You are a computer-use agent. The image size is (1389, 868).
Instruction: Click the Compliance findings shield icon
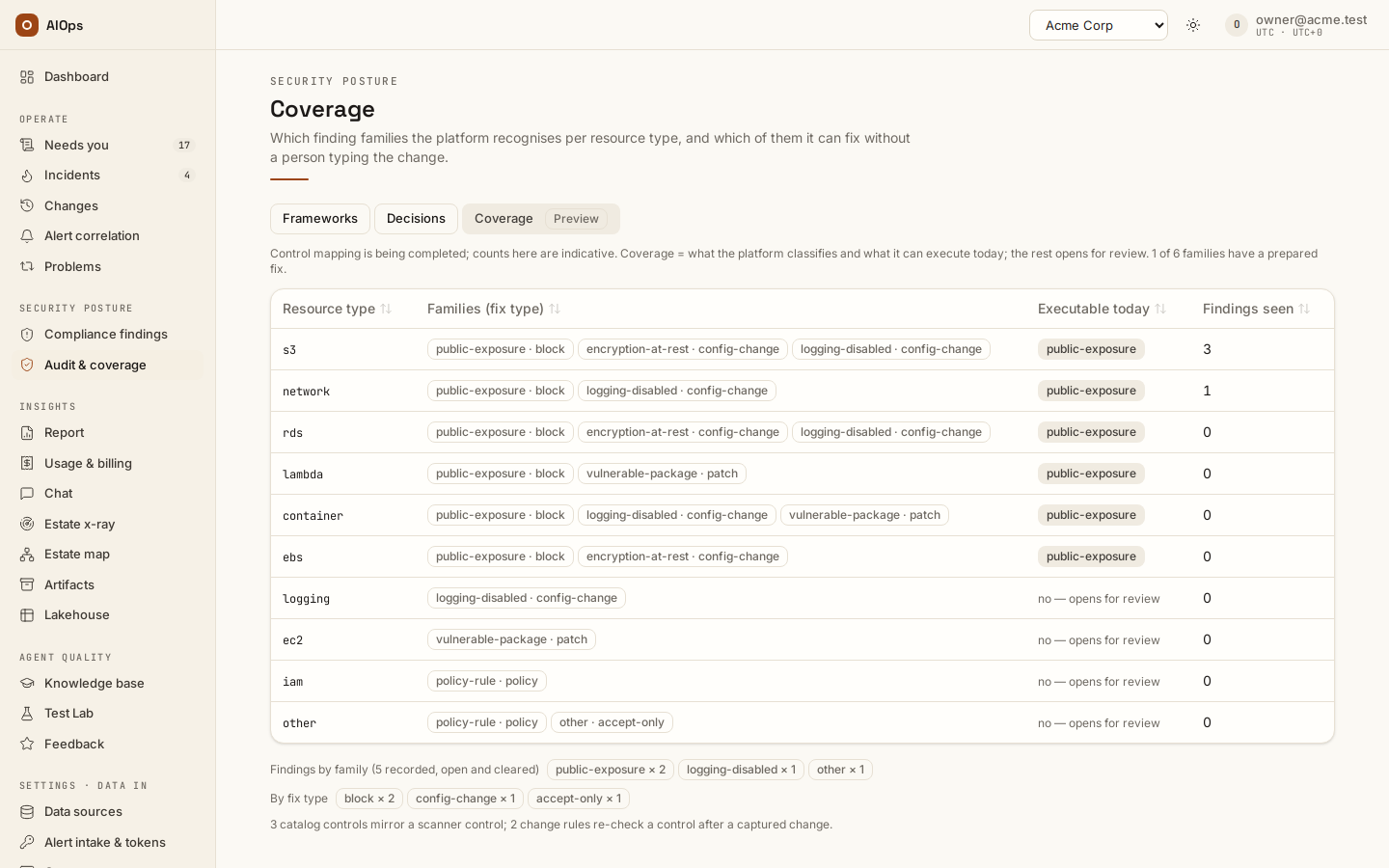coord(27,335)
